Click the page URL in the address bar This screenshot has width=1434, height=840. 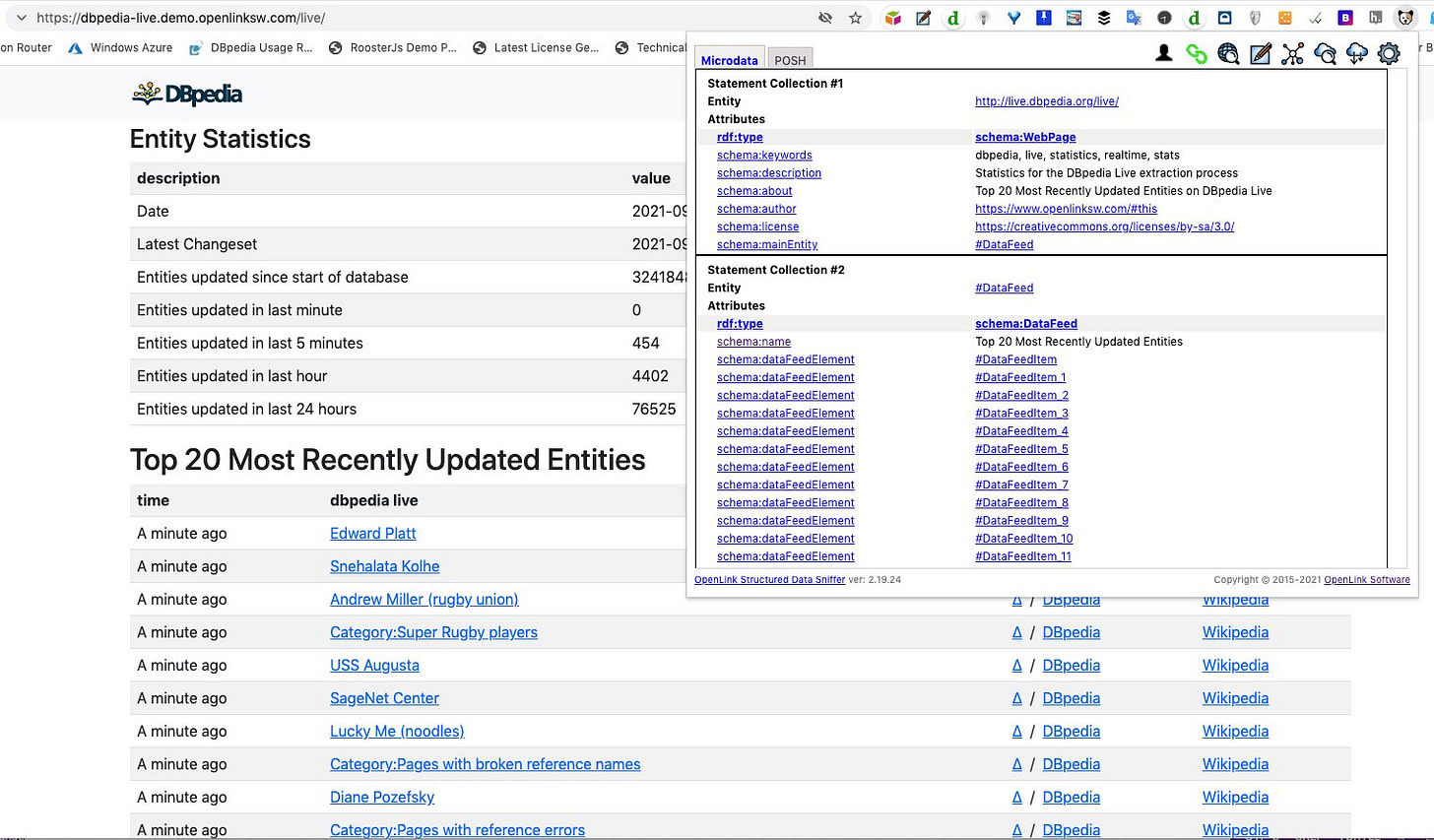[181, 18]
